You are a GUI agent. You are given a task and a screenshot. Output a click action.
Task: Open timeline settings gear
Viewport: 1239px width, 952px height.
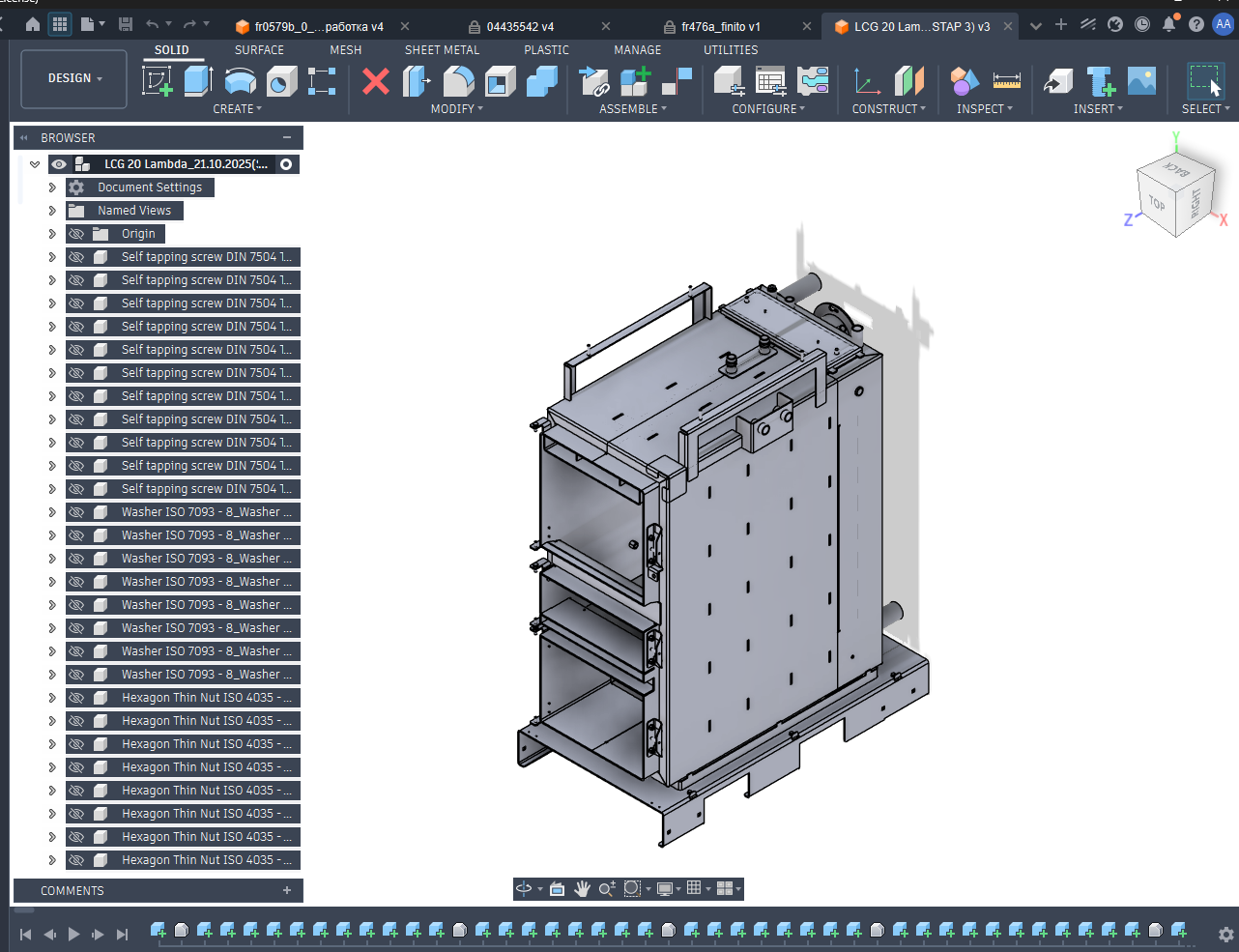(1226, 935)
